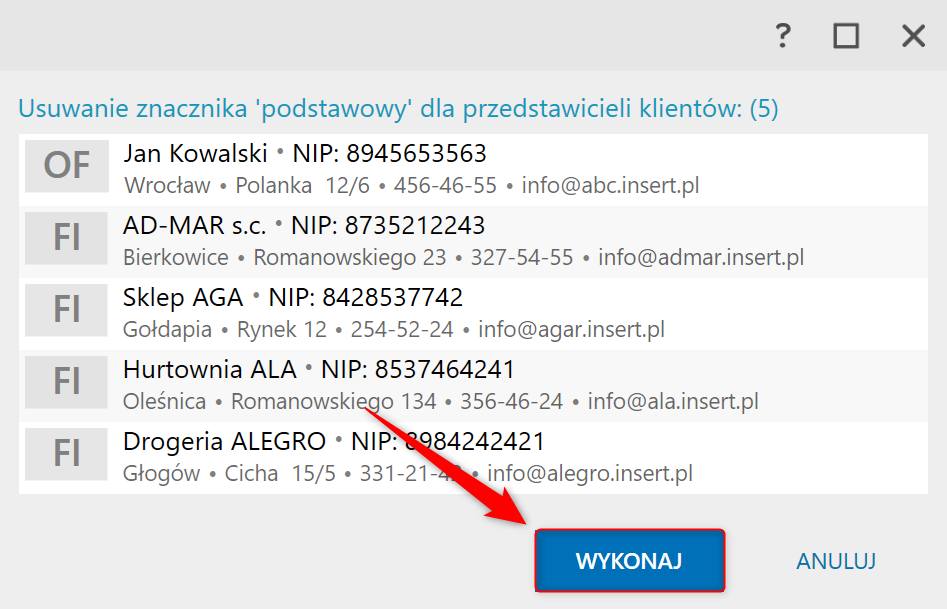Select Hurtownia ALA NIP 8537464241 entry

tap(474, 385)
